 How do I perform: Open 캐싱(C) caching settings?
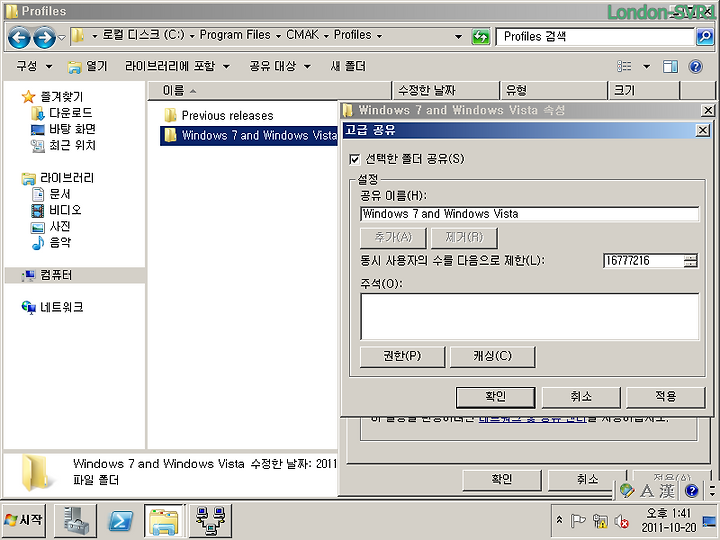coord(492,356)
